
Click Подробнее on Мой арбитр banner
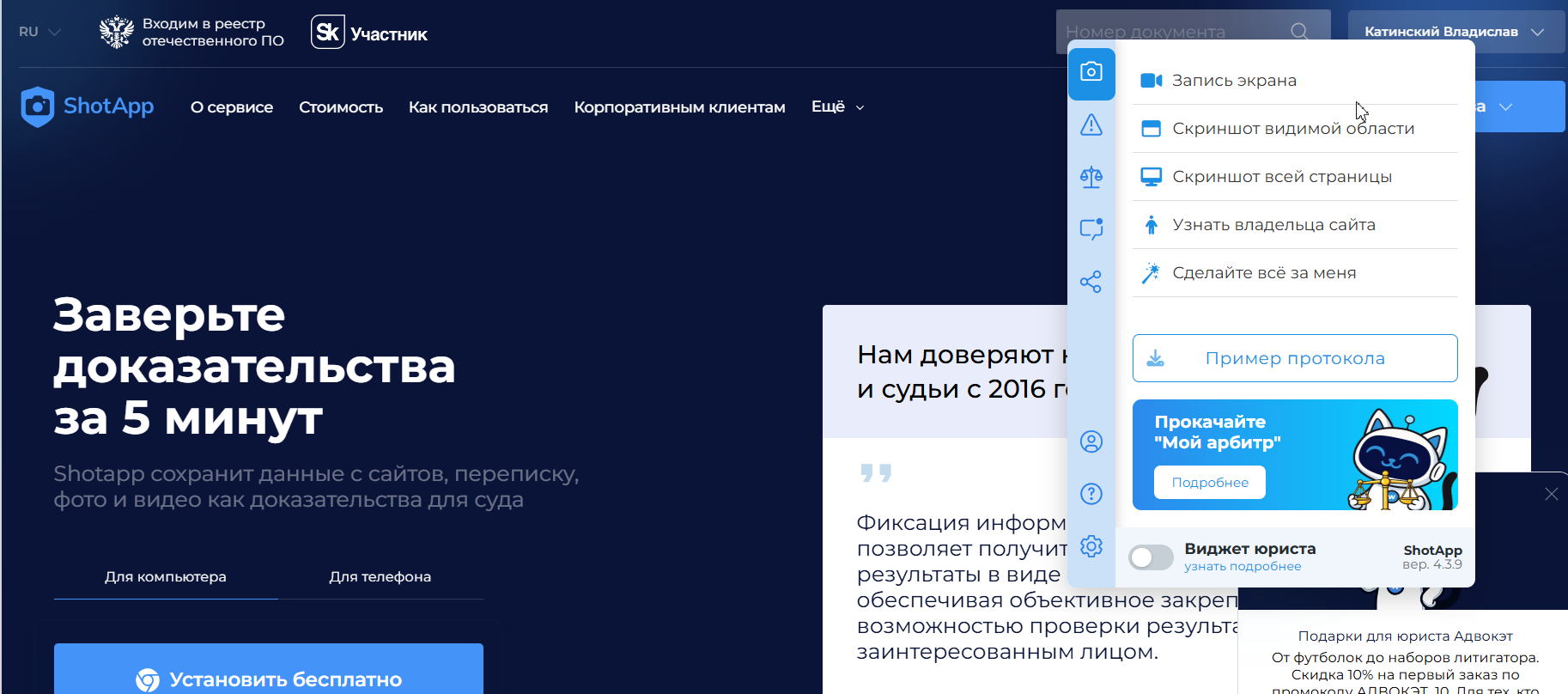click(1210, 483)
